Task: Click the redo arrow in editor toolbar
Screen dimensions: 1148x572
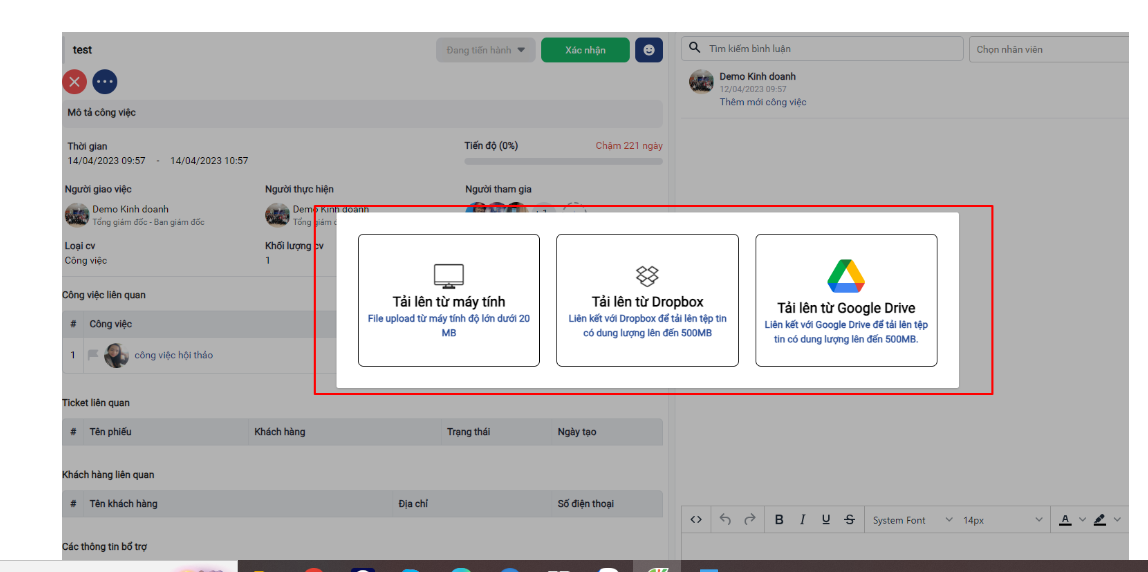Action: point(749,520)
